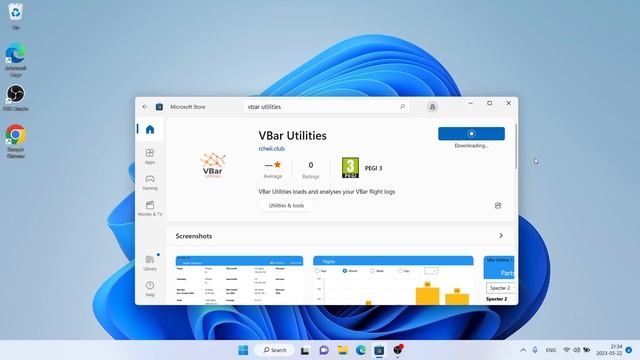640x360 pixels.
Task: Click the Microsoft Store taskbar icon
Action: 379,350
